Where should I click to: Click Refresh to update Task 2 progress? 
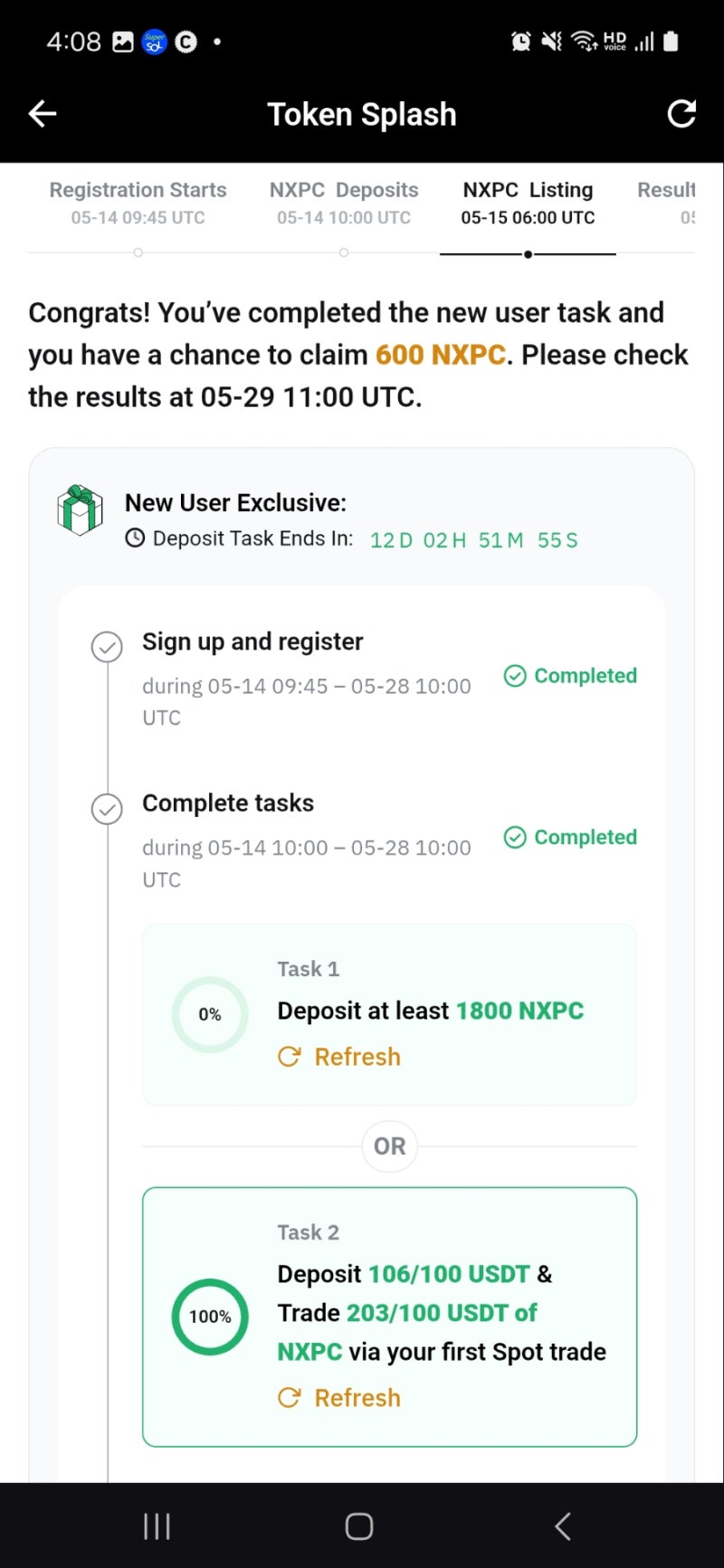(357, 1397)
